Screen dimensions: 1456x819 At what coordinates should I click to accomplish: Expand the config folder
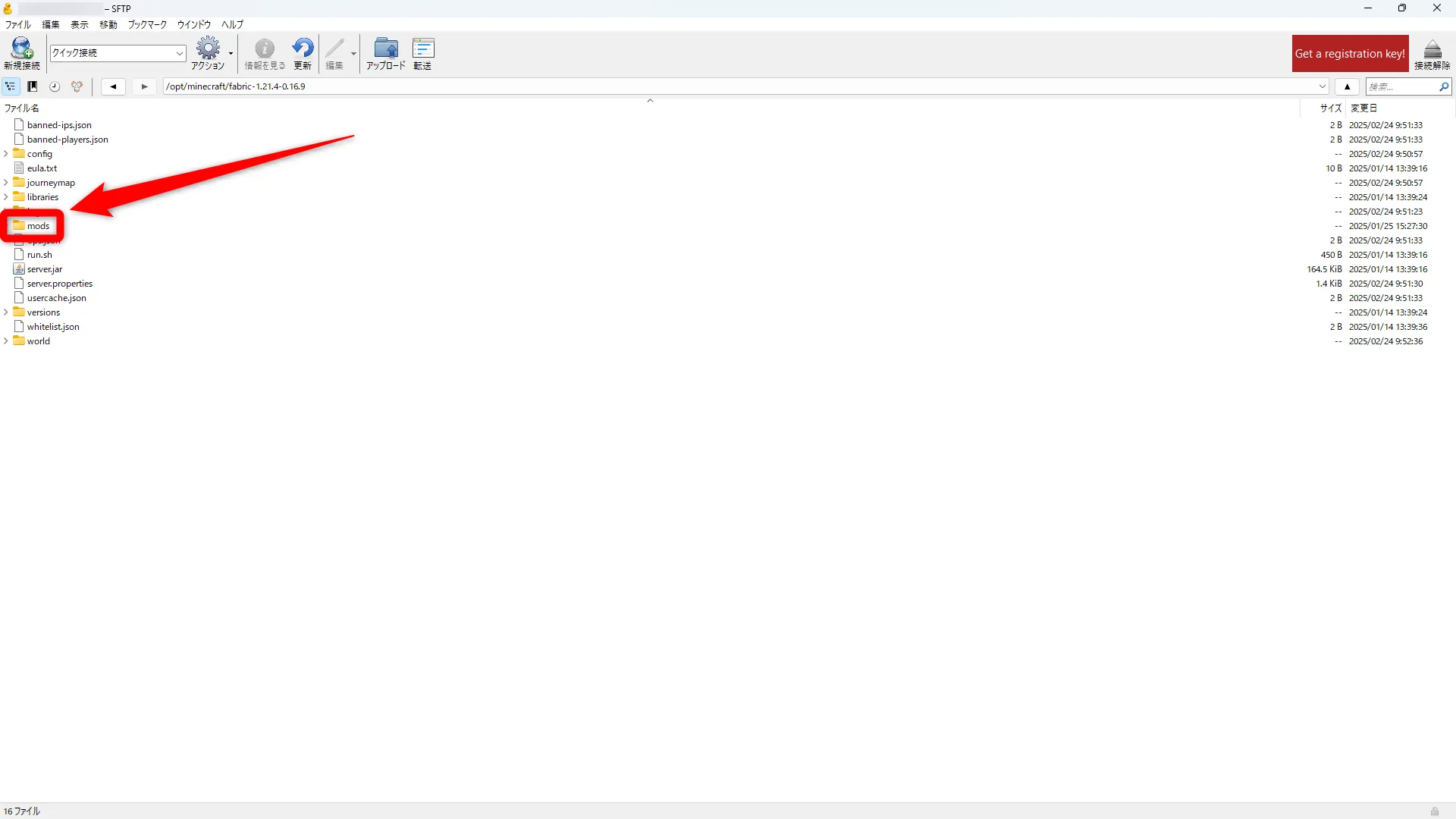pyautogui.click(x=6, y=154)
